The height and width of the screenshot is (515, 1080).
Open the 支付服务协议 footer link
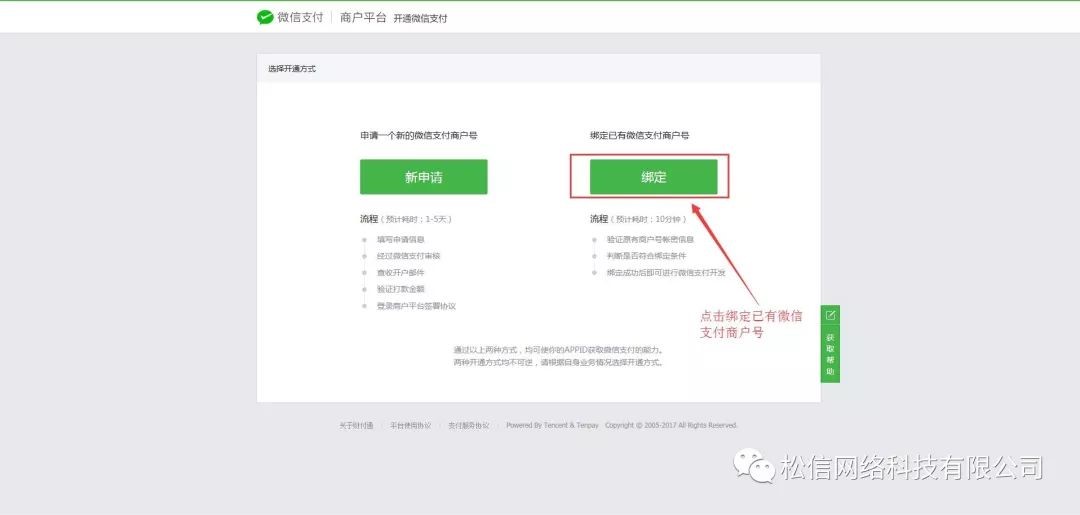point(468,425)
